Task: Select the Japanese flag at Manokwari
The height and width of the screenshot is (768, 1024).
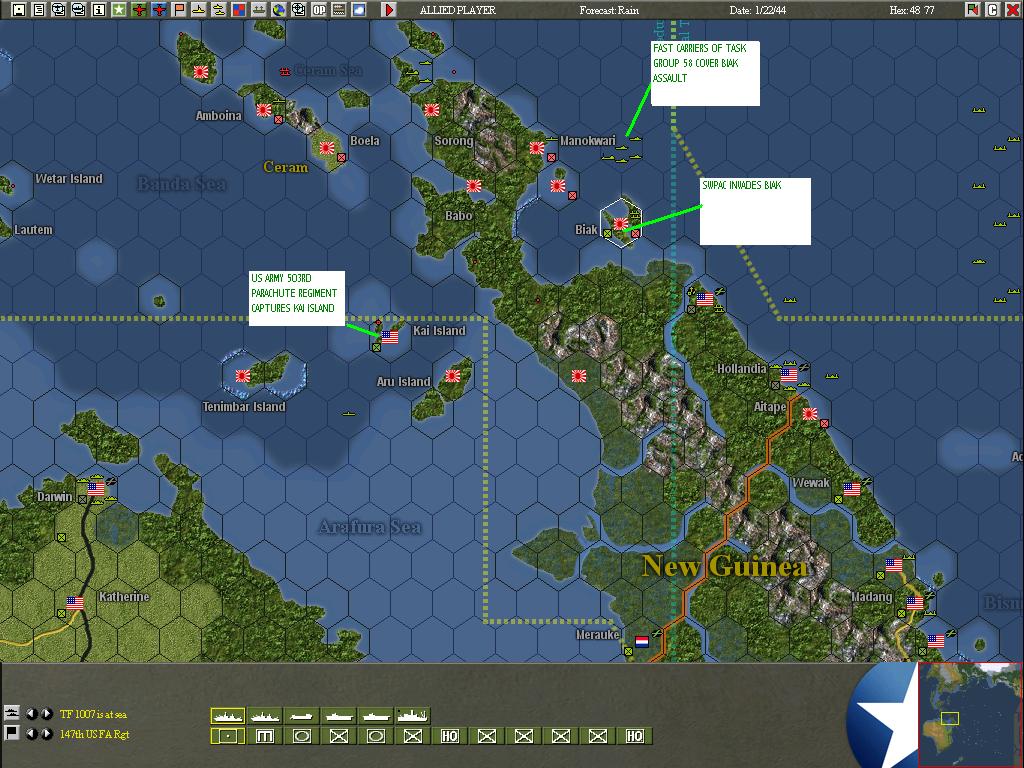Action: tap(537, 148)
